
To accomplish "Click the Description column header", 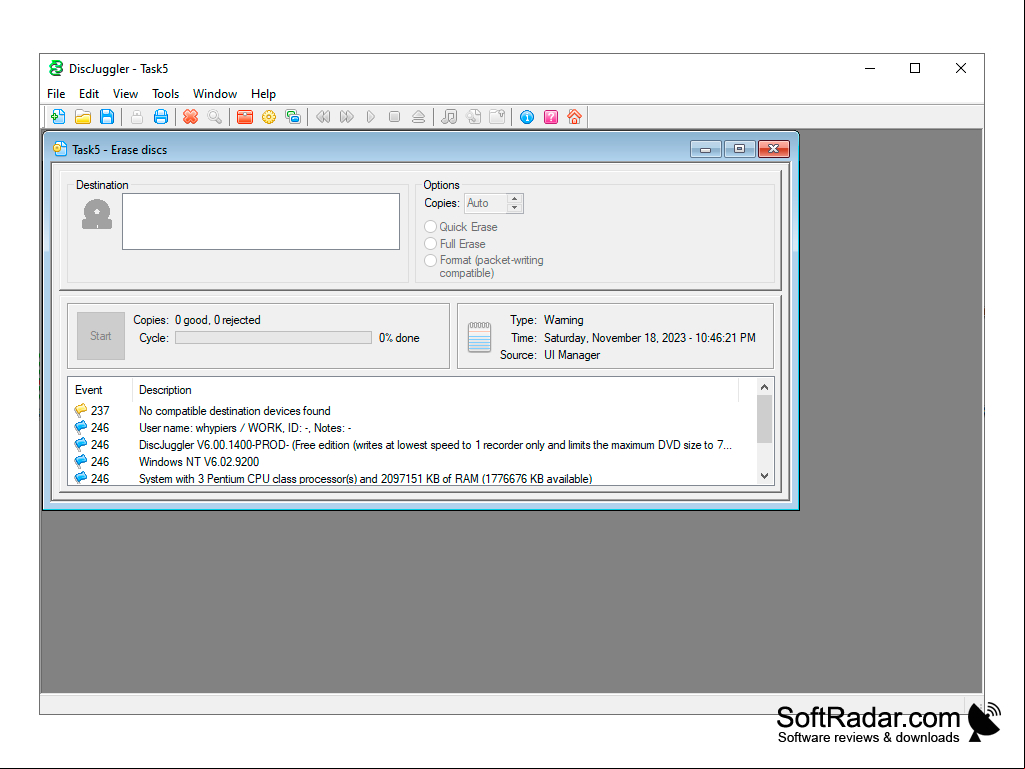I will (435, 390).
